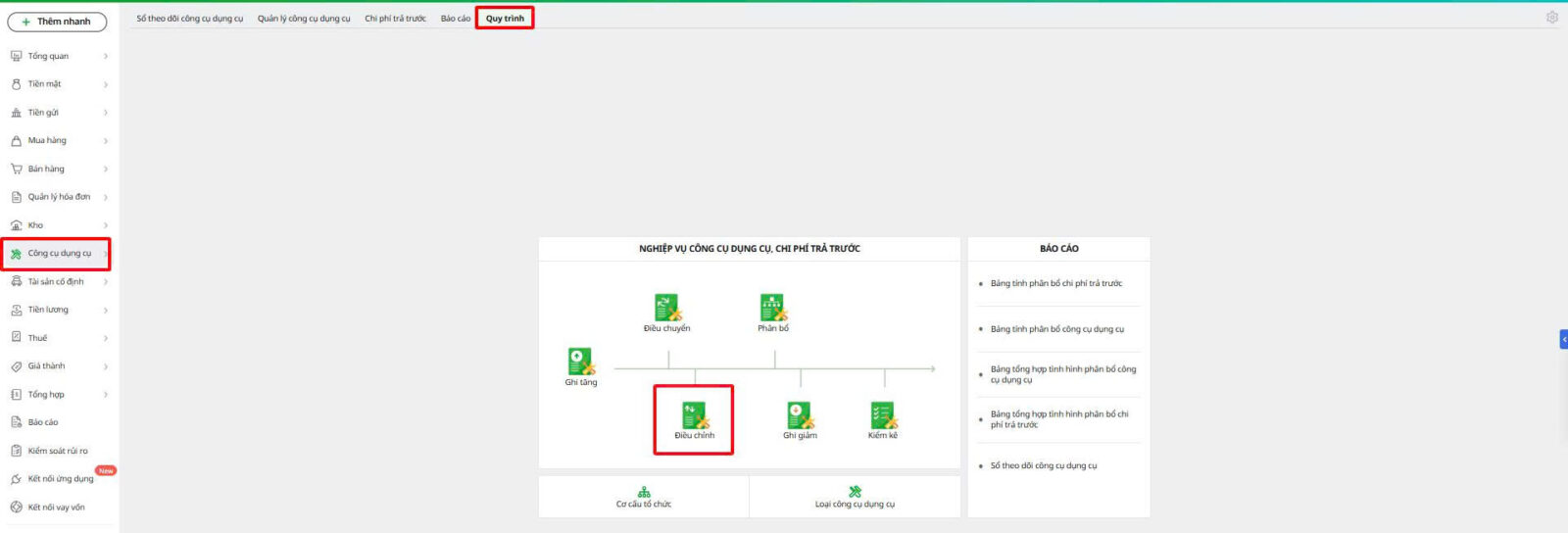Open Loại công cụ dụng cụ shortcut
This screenshot has height=533, width=1568.
coord(855,497)
